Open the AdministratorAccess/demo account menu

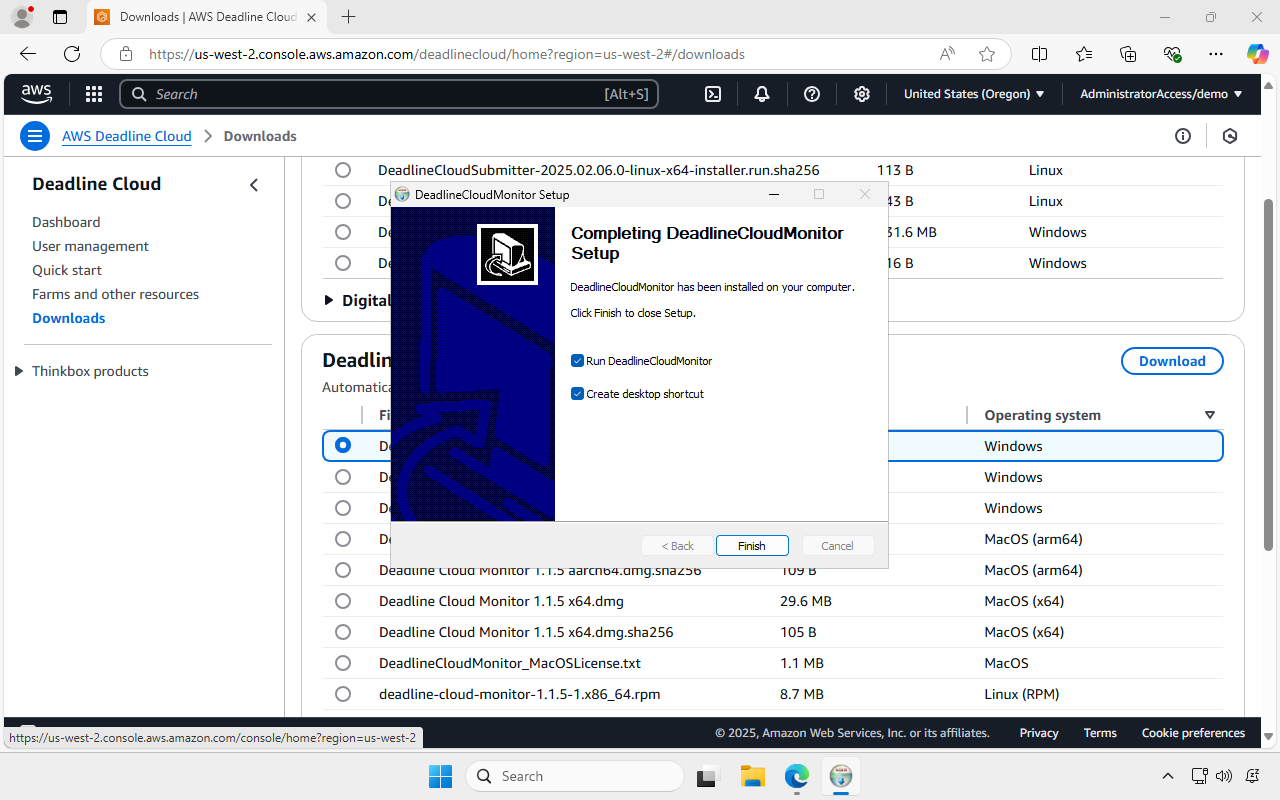[1160, 93]
